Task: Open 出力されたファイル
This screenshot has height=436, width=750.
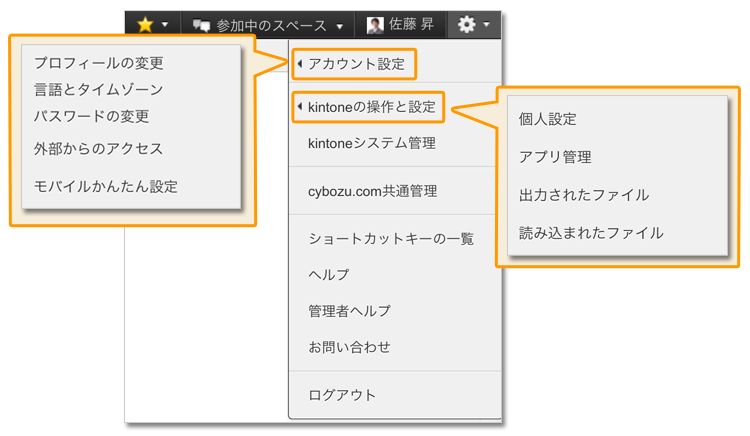Action: click(x=584, y=195)
